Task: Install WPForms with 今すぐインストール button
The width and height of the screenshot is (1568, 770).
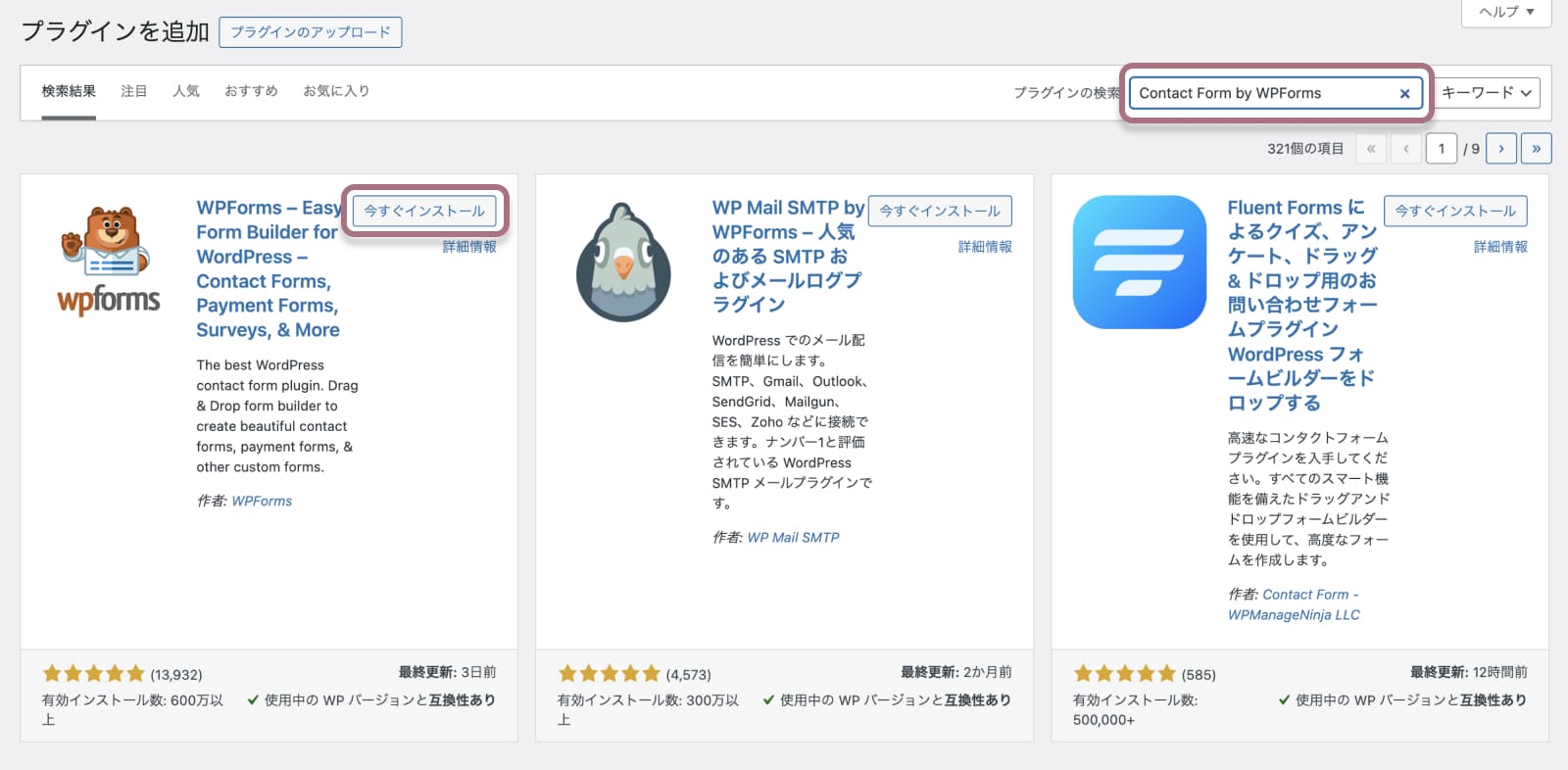Action: pyautogui.click(x=424, y=211)
